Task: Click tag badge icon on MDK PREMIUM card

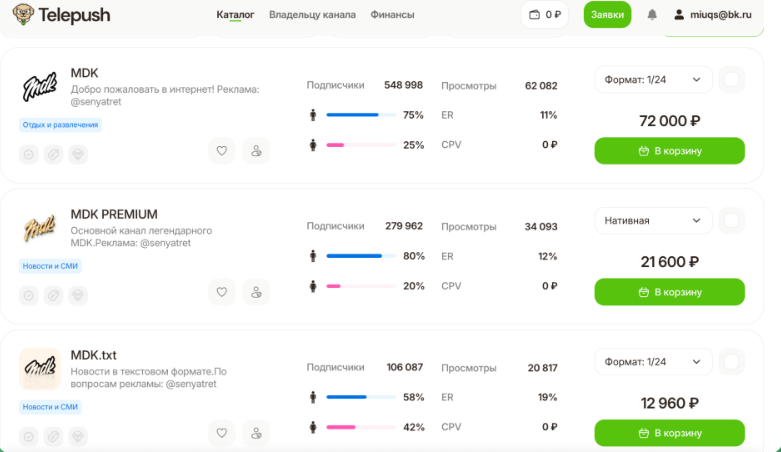Action: click(x=53, y=296)
